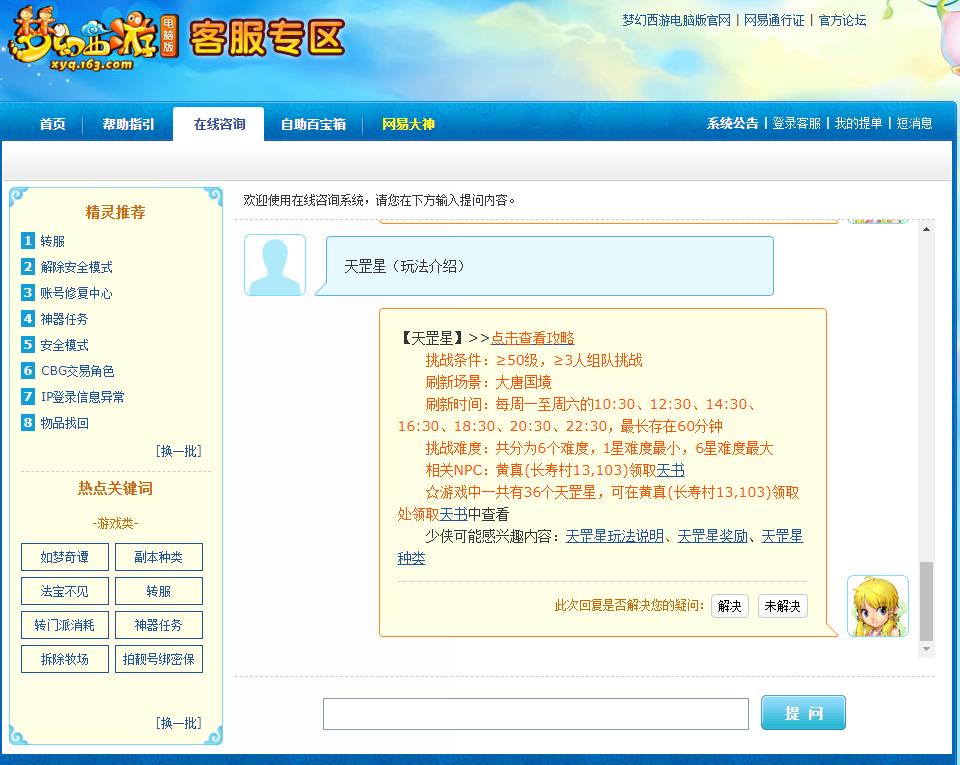Click the number 3 badge beside 账号修复中心

28,293
